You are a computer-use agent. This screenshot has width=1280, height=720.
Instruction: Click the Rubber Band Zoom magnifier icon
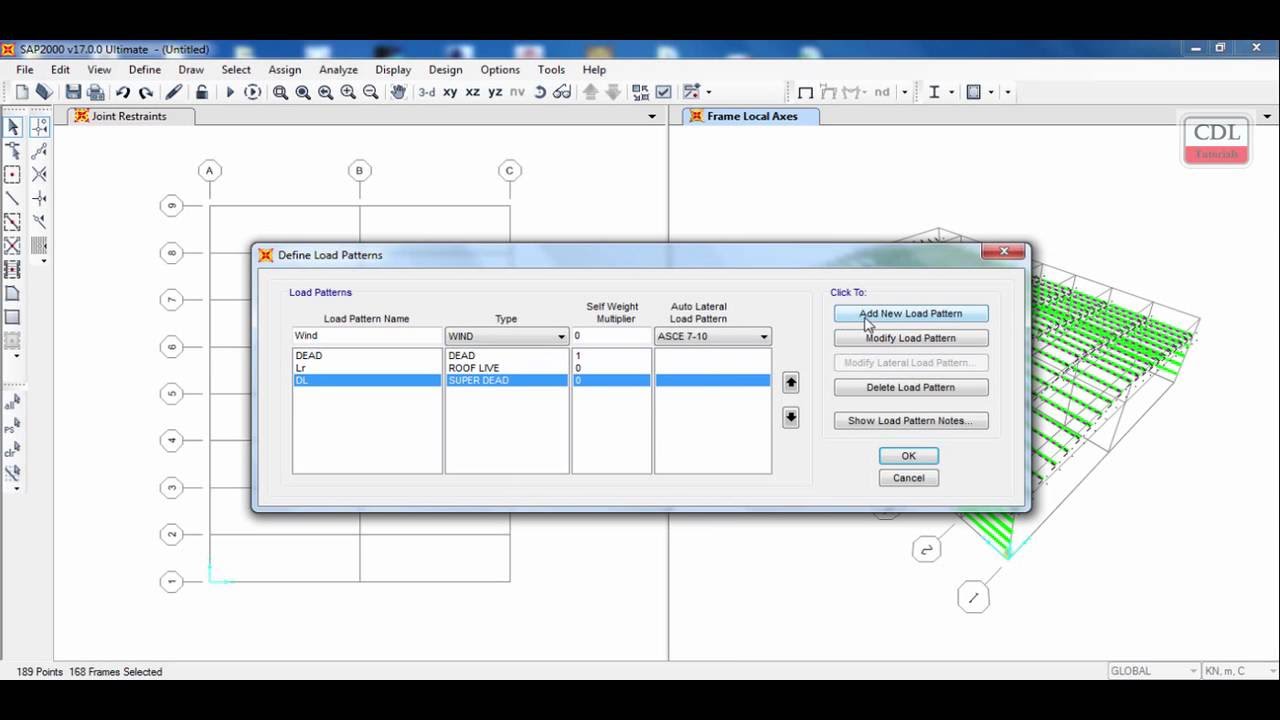pyautogui.click(x=281, y=92)
